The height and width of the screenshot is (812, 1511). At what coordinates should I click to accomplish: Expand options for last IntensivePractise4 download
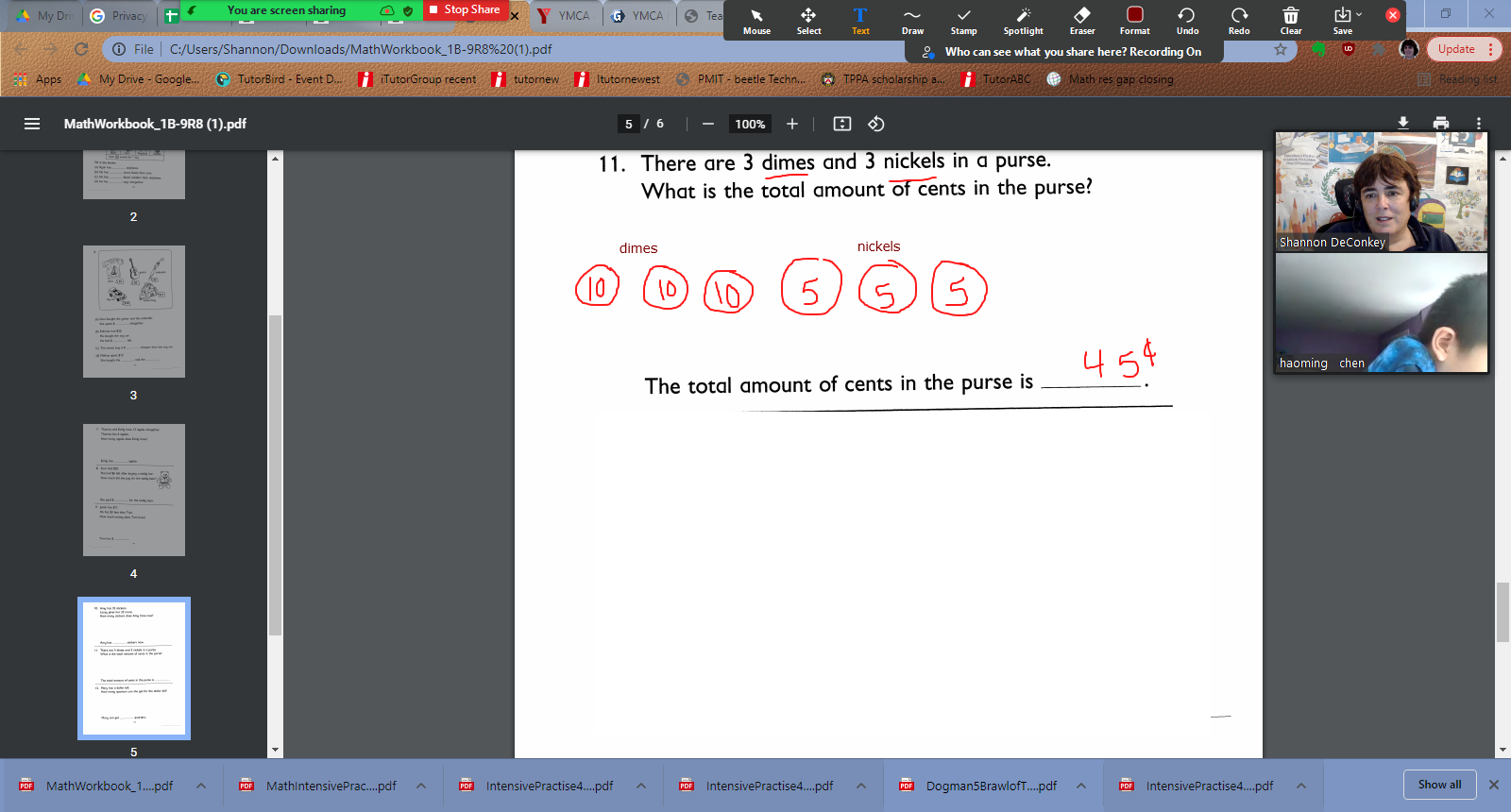(x=1301, y=786)
